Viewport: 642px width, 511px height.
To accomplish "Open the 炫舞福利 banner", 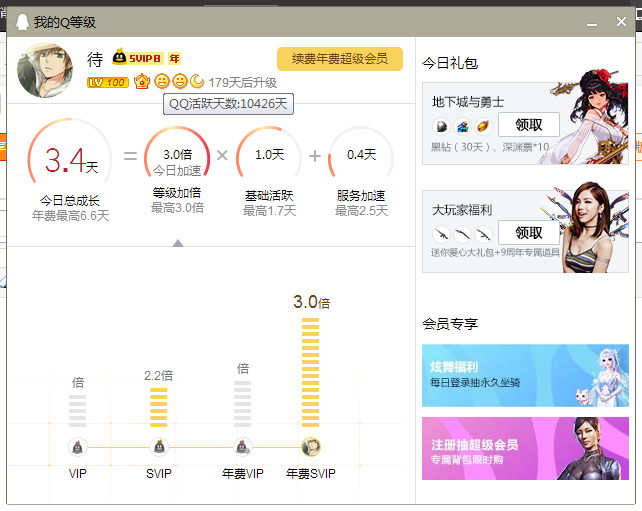I will (525, 375).
